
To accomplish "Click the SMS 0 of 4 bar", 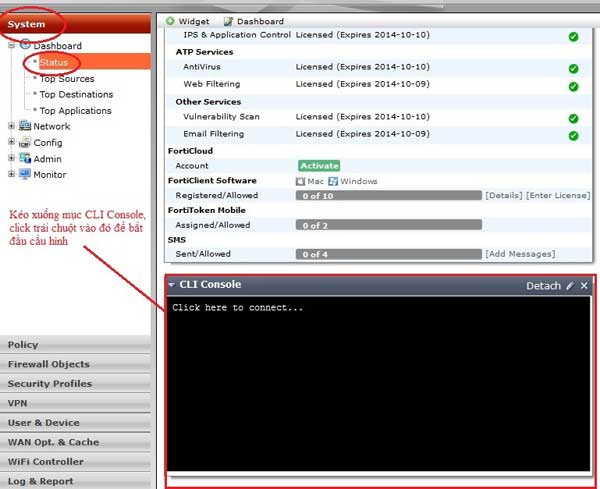I will click(389, 254).
